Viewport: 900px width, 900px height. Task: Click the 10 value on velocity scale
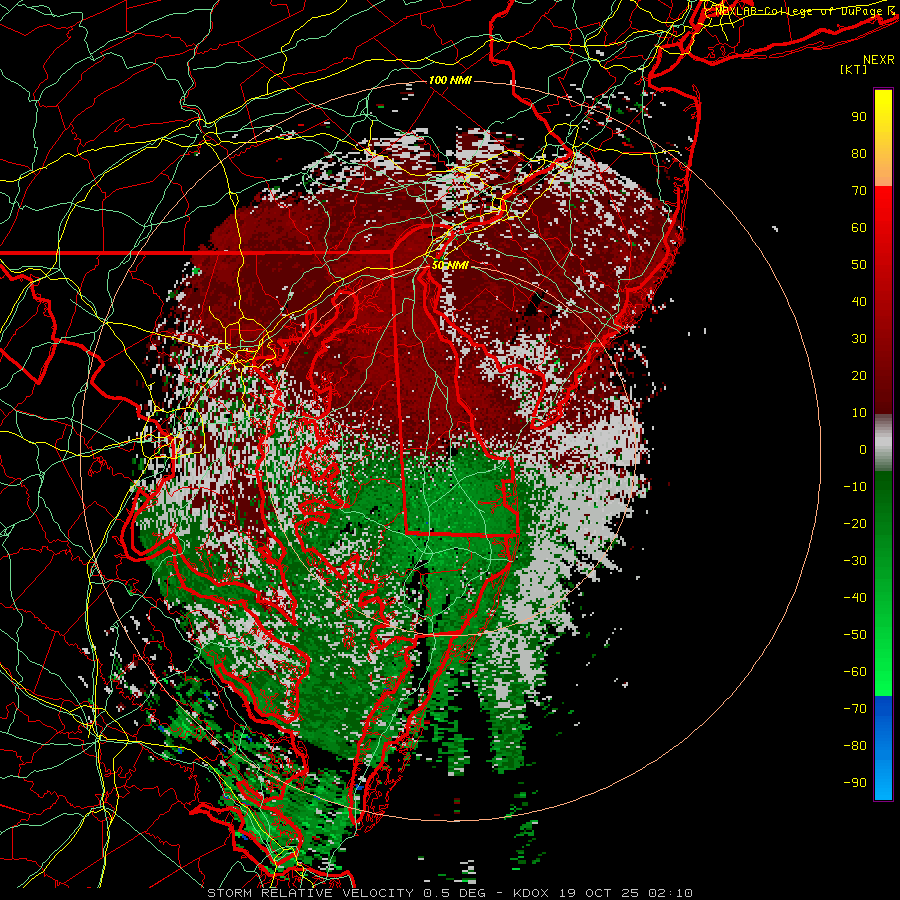coord(859,413)
